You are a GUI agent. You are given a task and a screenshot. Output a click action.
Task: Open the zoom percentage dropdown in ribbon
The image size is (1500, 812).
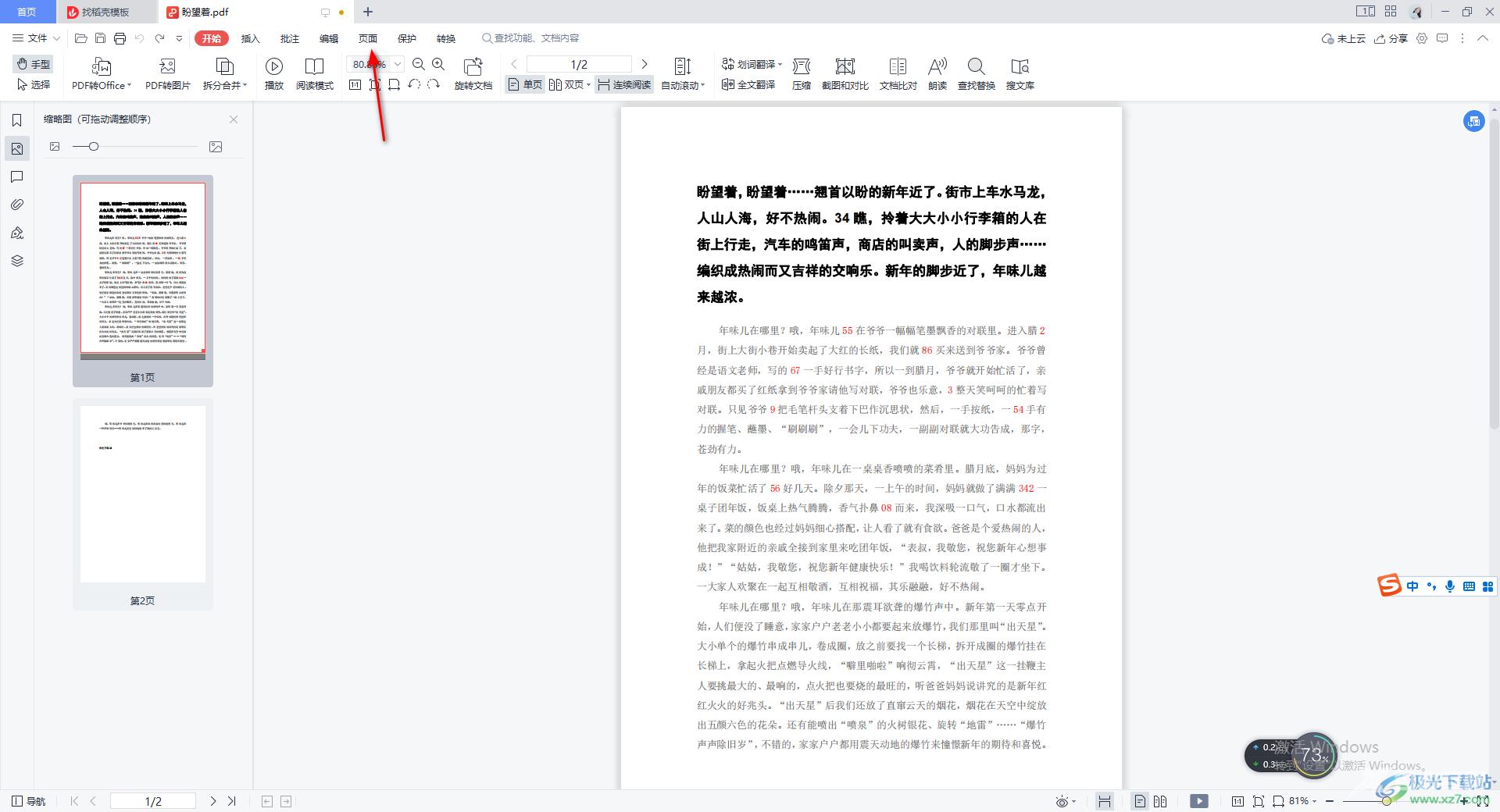pyautogui.click(x=397, y=64)
